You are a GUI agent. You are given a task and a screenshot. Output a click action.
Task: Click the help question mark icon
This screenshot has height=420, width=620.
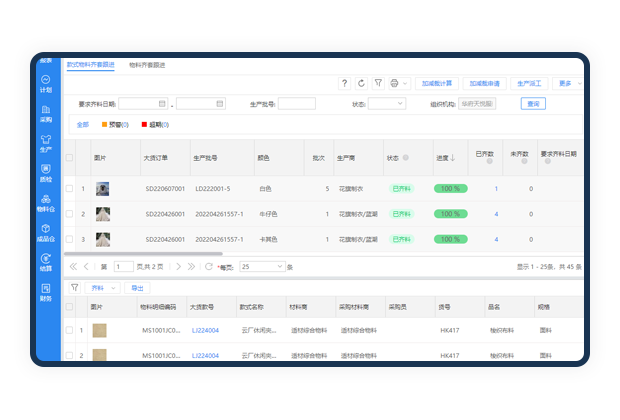345,83
